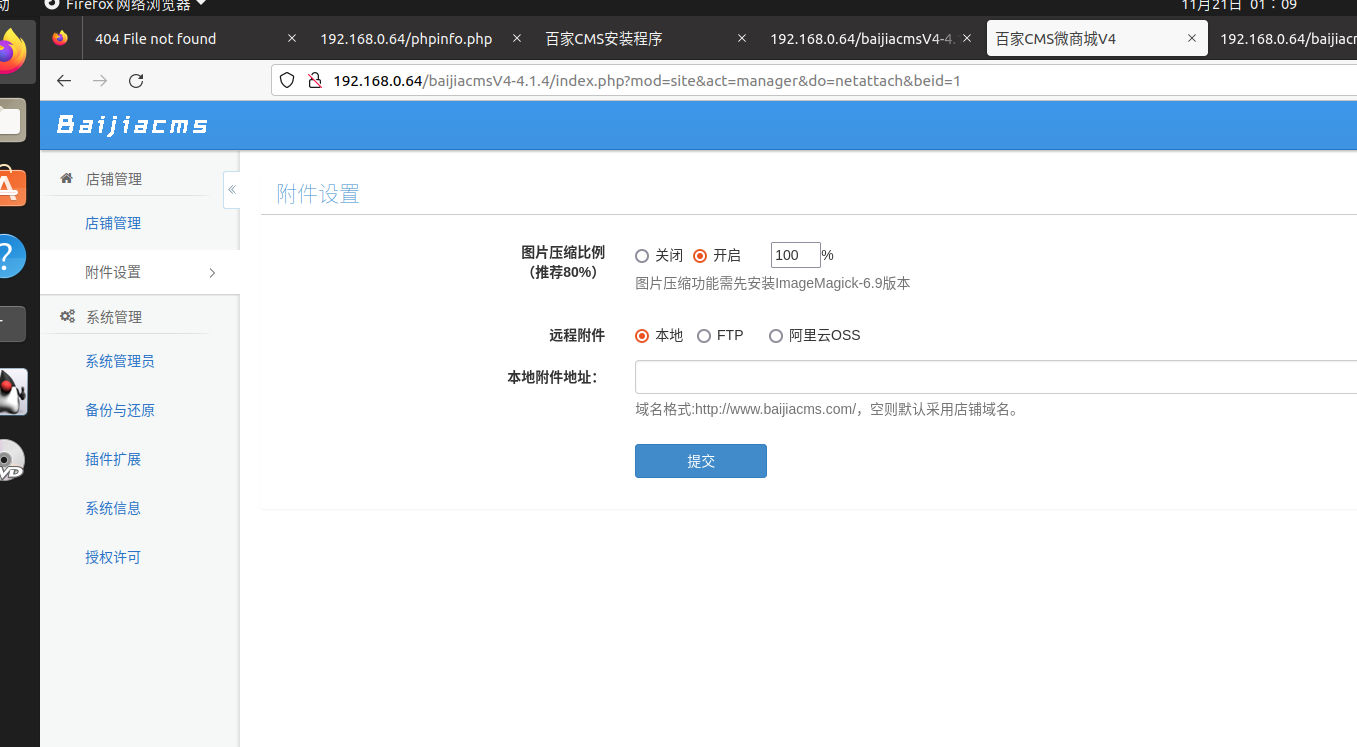Screen dimensions: 1357x747
Task: Choose FTP as remote attachment
Action: pyautogui.click(x=704, y=336)
